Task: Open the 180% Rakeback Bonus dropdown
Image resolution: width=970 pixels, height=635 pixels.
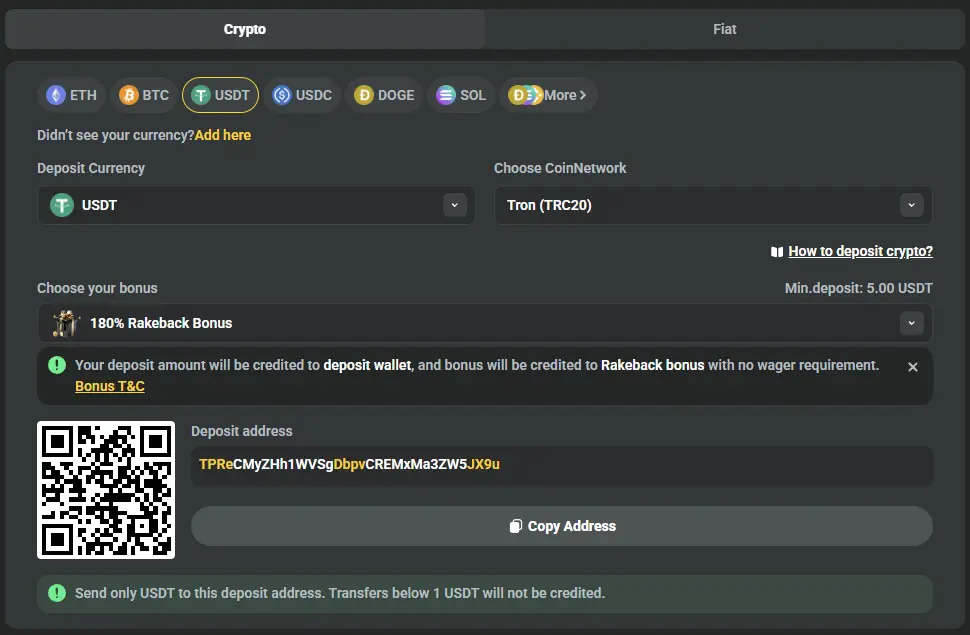Action: click(485, 323)
